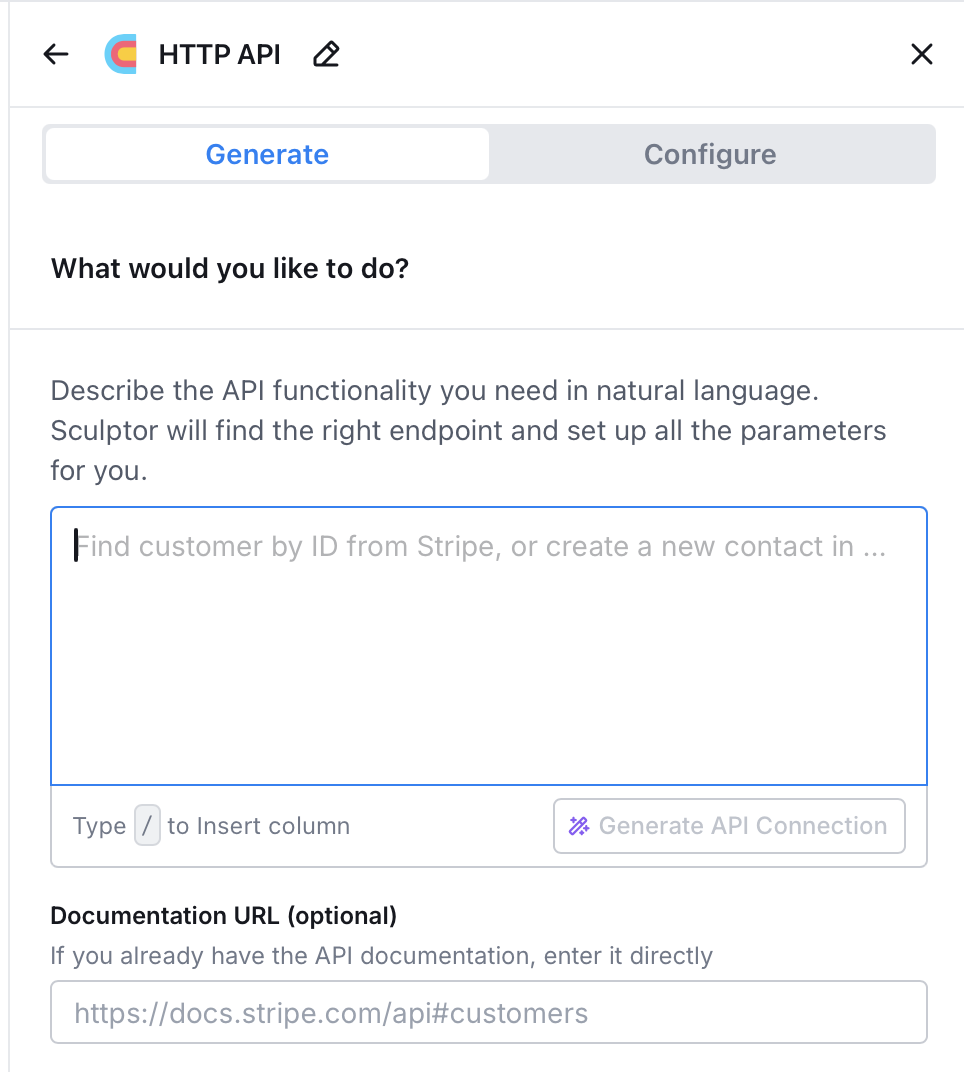The width and height of the screenshot is (964, 1072).
Task: Click the slash key hint badge
Action: click(146, 825)
